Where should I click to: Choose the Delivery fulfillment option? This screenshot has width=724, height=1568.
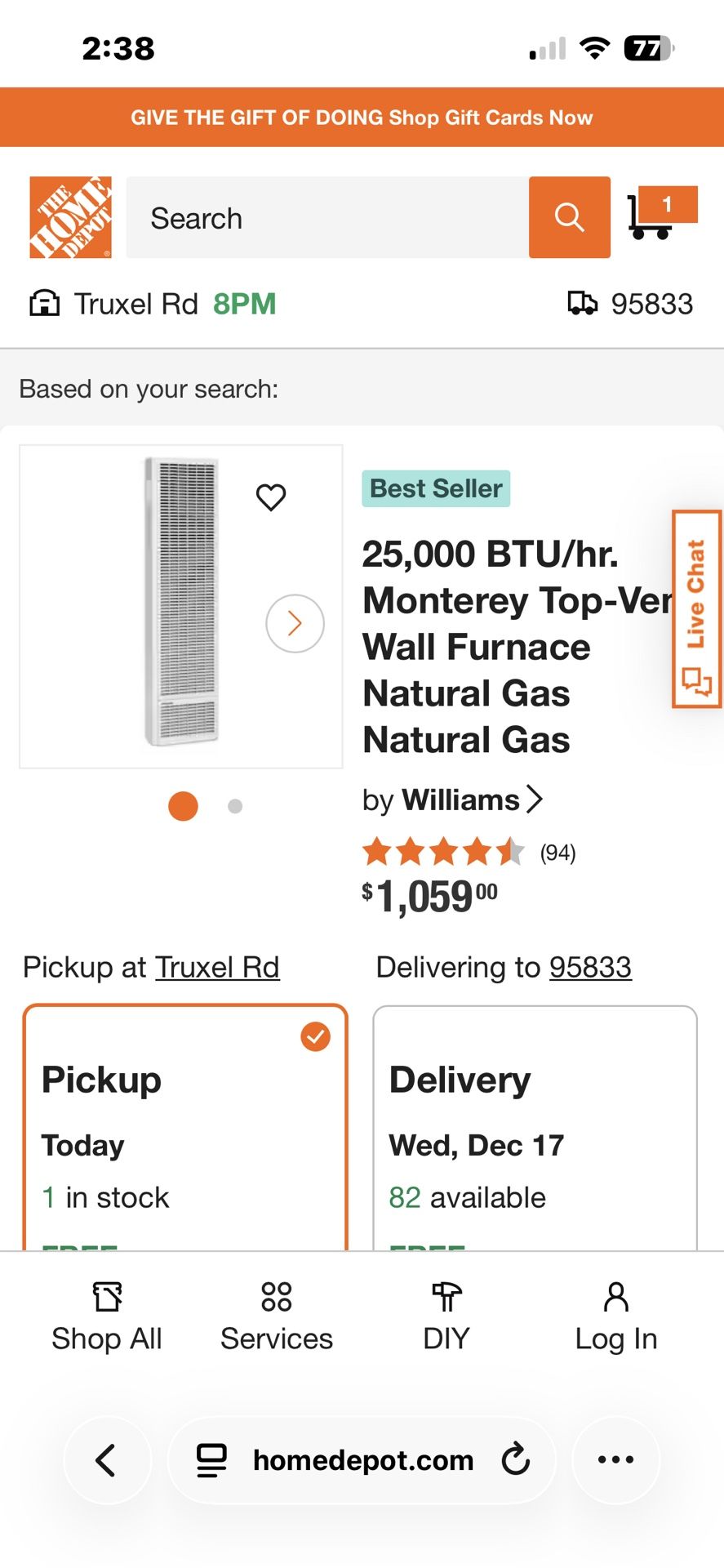coord(535,1127)
